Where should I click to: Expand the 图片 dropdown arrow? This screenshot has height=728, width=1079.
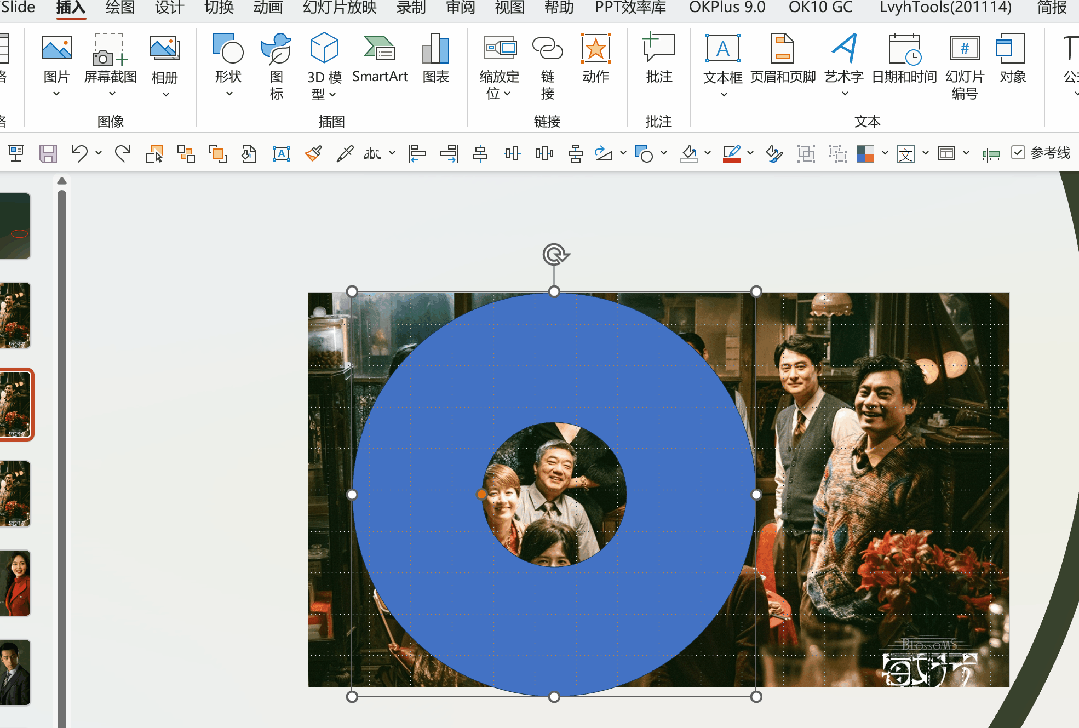56,94
